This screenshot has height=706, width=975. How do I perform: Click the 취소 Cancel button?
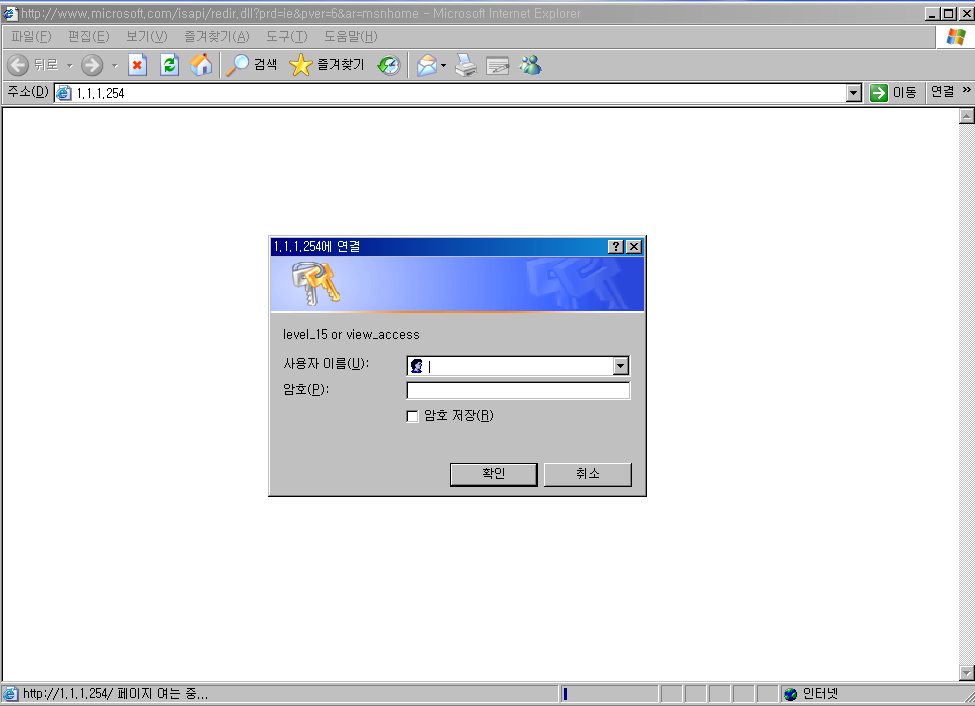click(588, 474)
